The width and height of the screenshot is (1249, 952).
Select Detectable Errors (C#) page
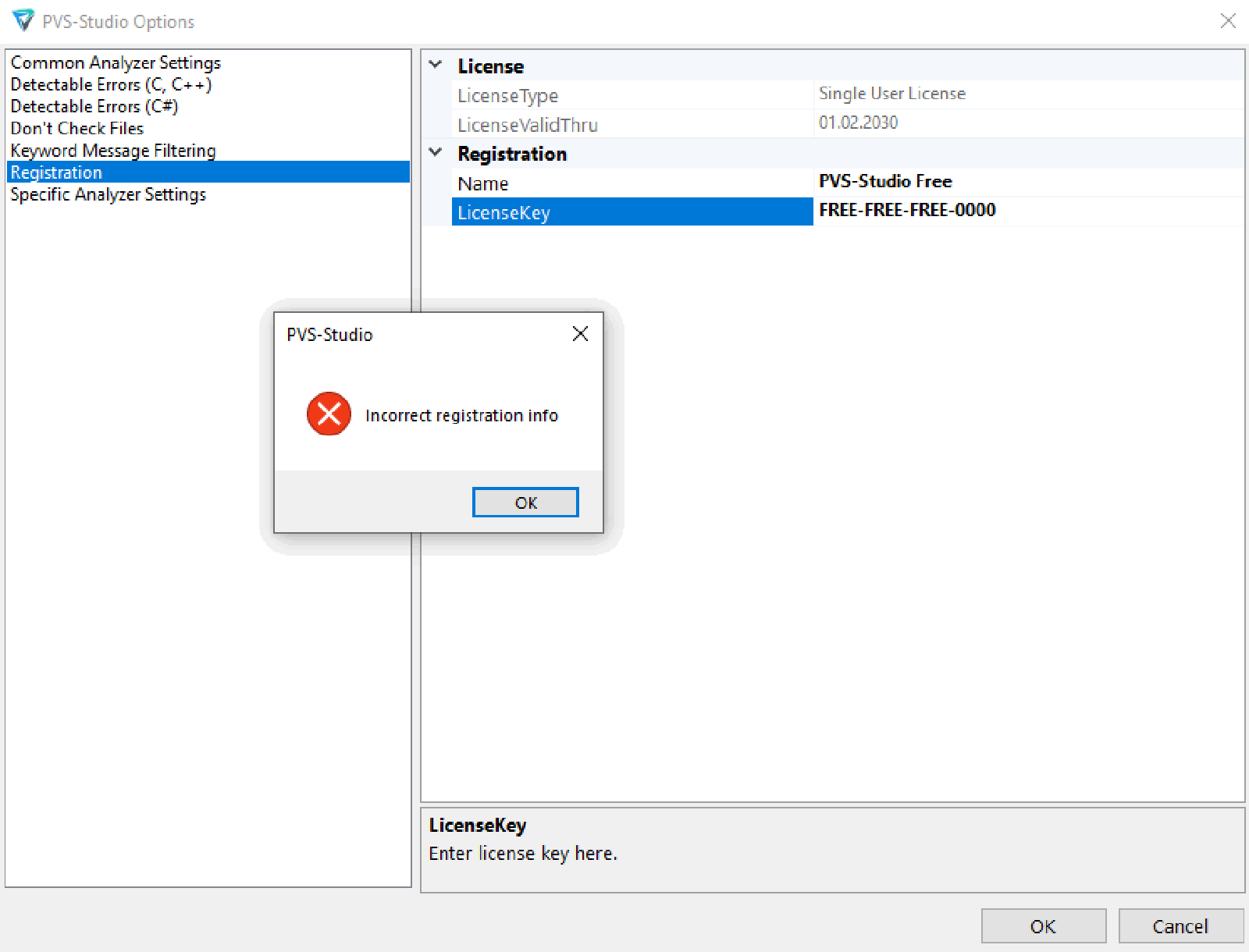click(94, 106)
